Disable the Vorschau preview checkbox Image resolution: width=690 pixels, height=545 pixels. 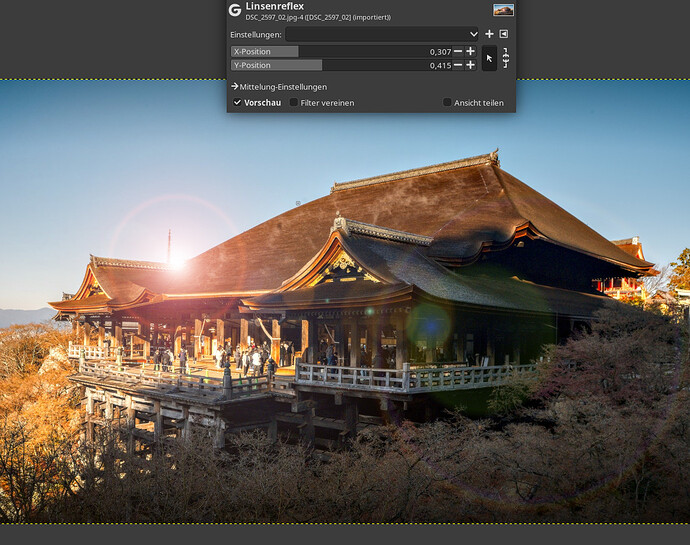238,102
